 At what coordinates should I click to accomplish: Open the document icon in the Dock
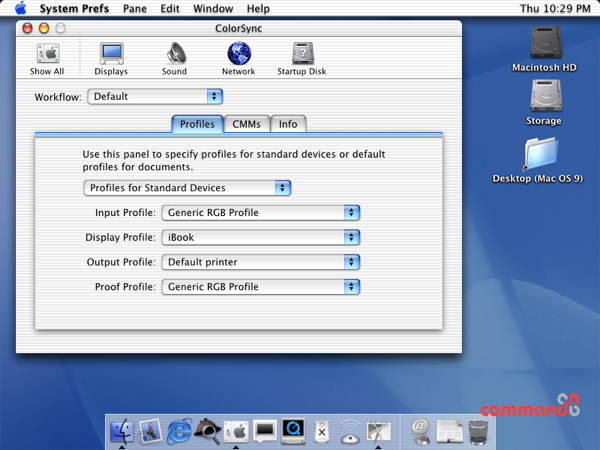(x=449, y=432)
